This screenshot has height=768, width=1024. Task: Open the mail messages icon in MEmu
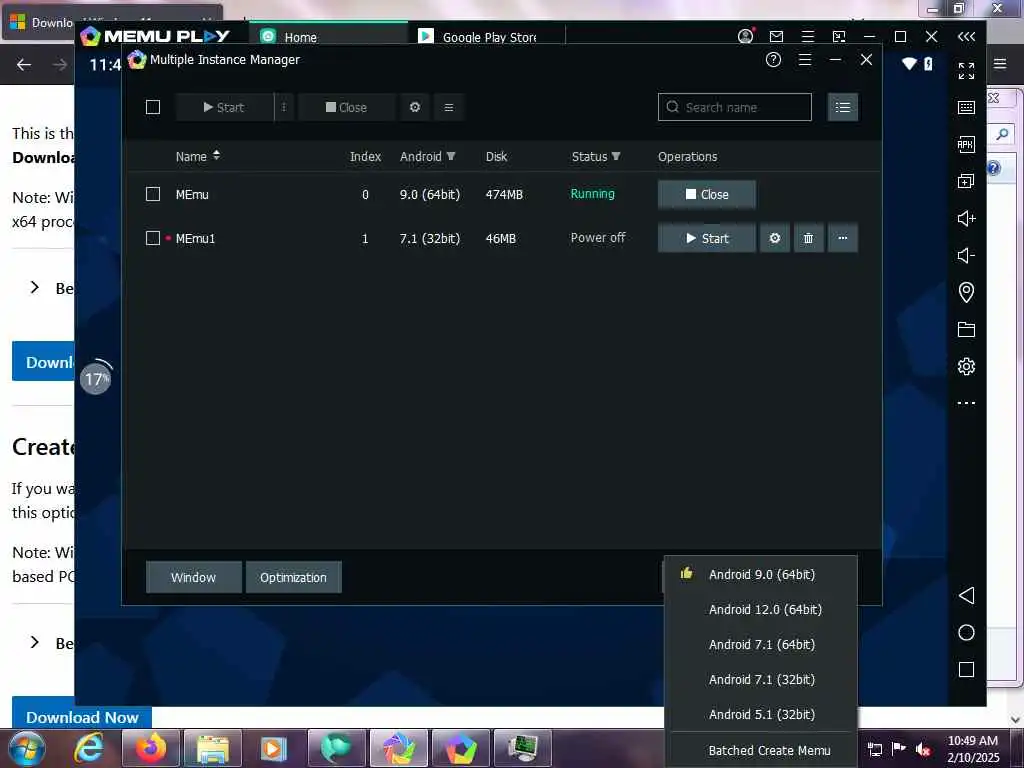[776, 37]
